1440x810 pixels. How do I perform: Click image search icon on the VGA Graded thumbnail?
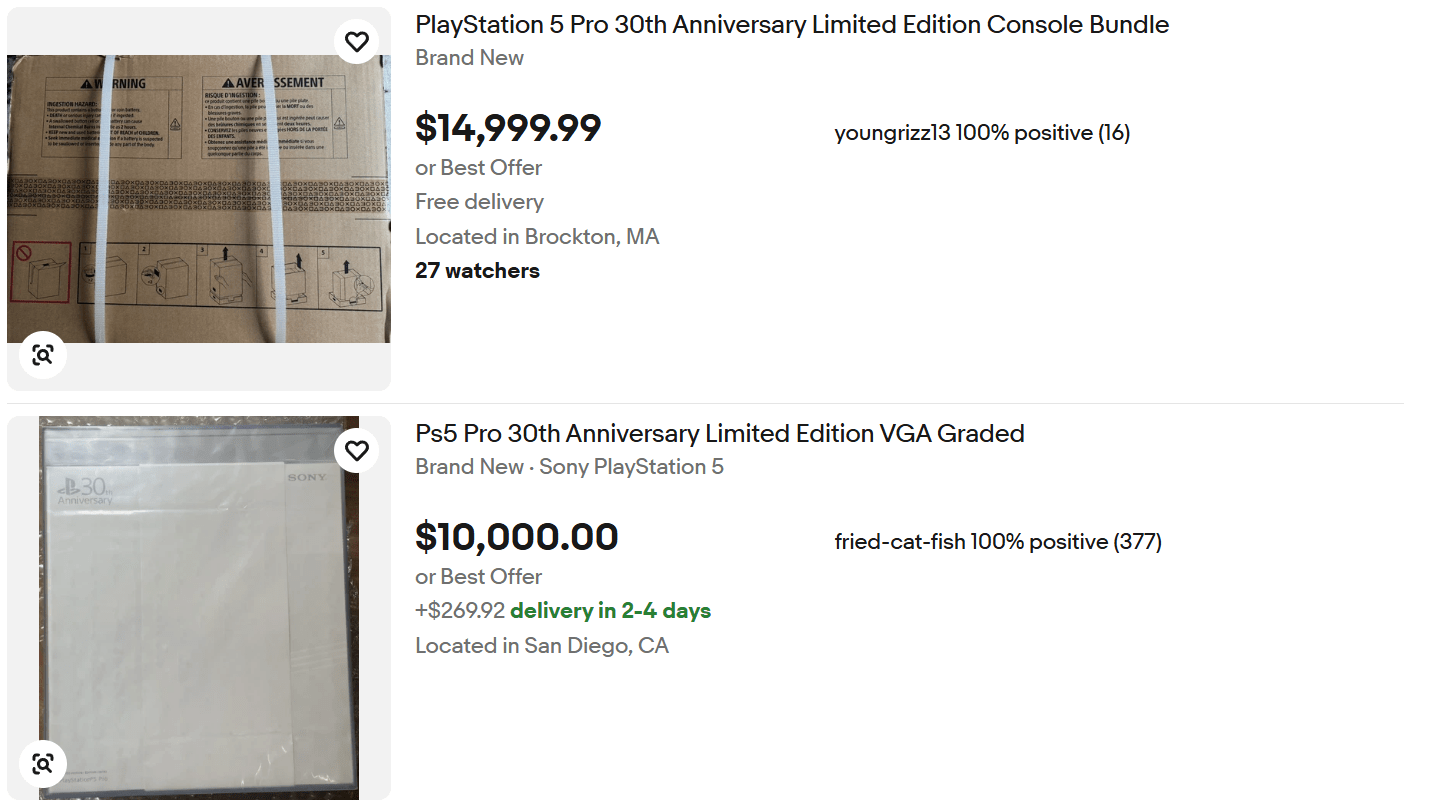point(43,765)
